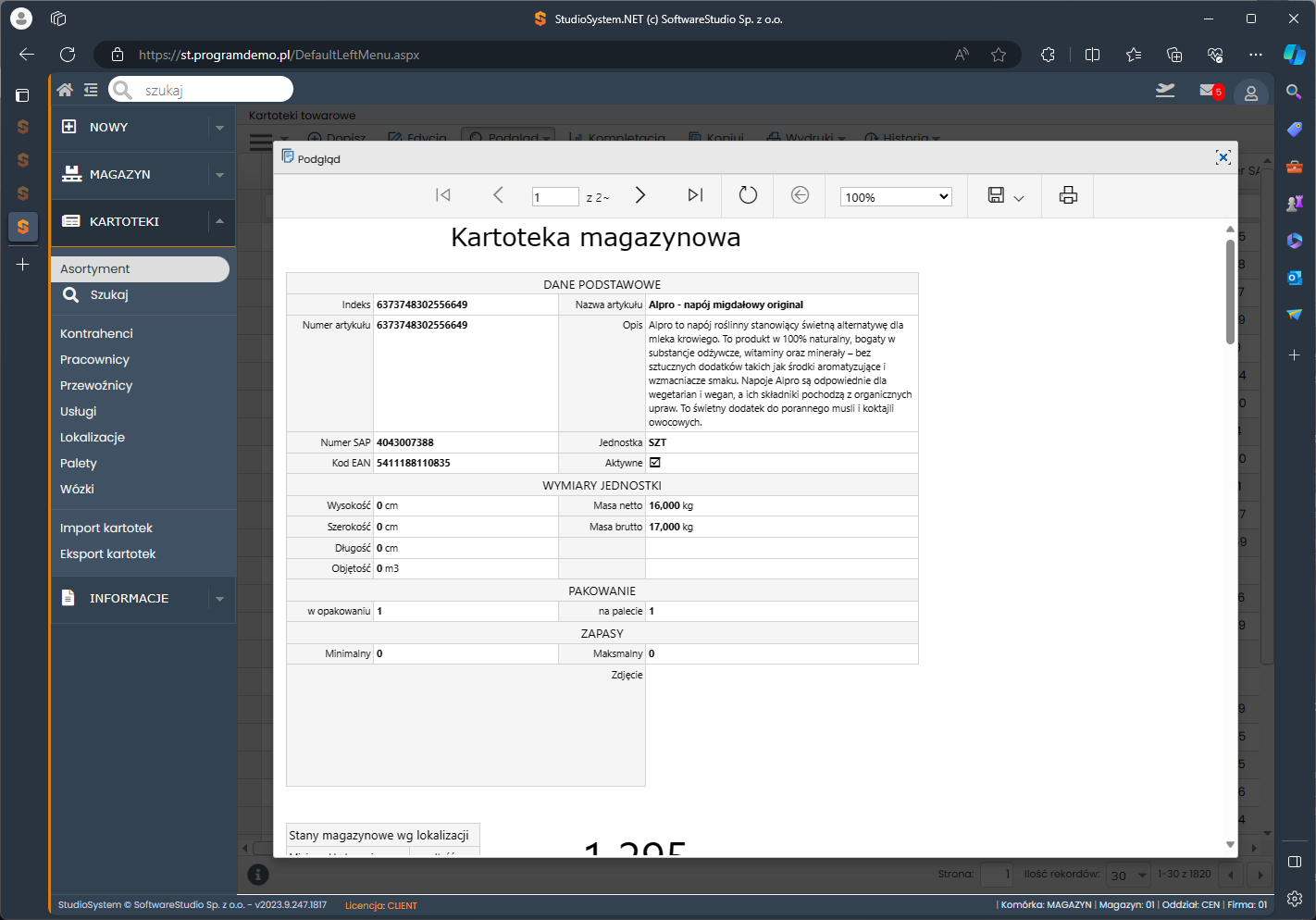The height and width of the screenshot is (920, 1316).
Task: Select the active StudioSystem vertical tab
Action: 23,227
